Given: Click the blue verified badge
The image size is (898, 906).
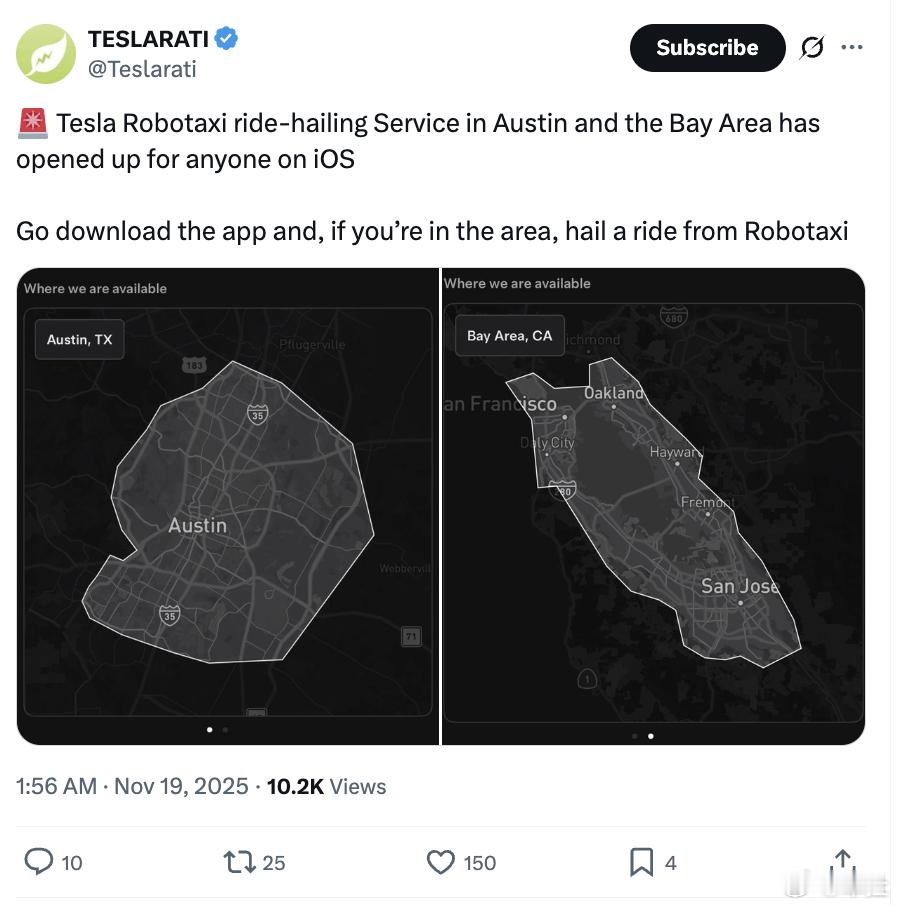Looking at the screenshot, I should (226, 39).
